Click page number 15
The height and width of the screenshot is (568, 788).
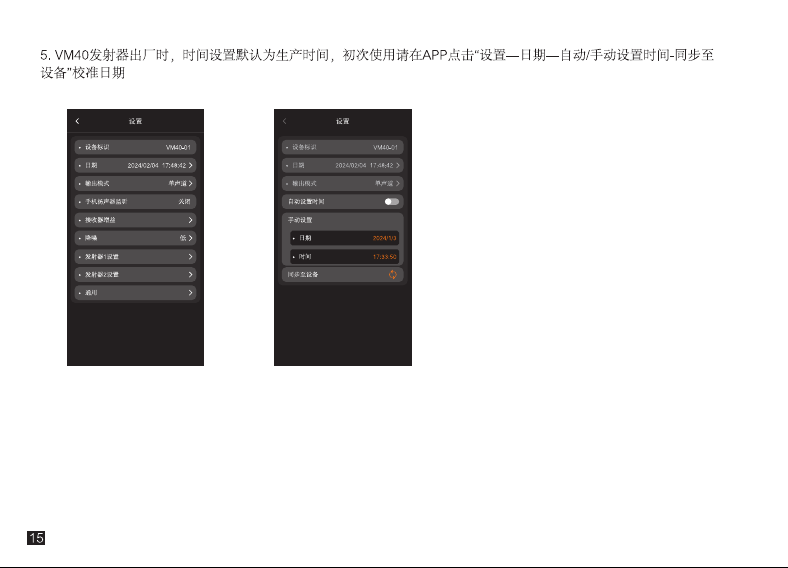point(36,538)
